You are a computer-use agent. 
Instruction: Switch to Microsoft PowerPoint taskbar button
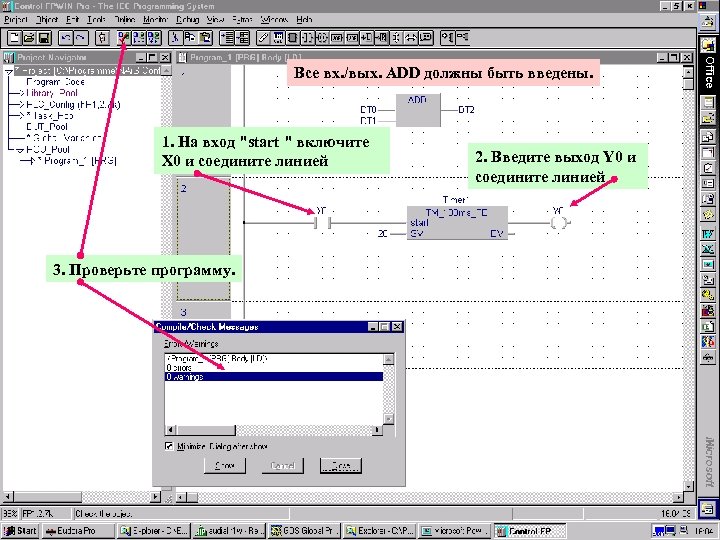[455, 531]
